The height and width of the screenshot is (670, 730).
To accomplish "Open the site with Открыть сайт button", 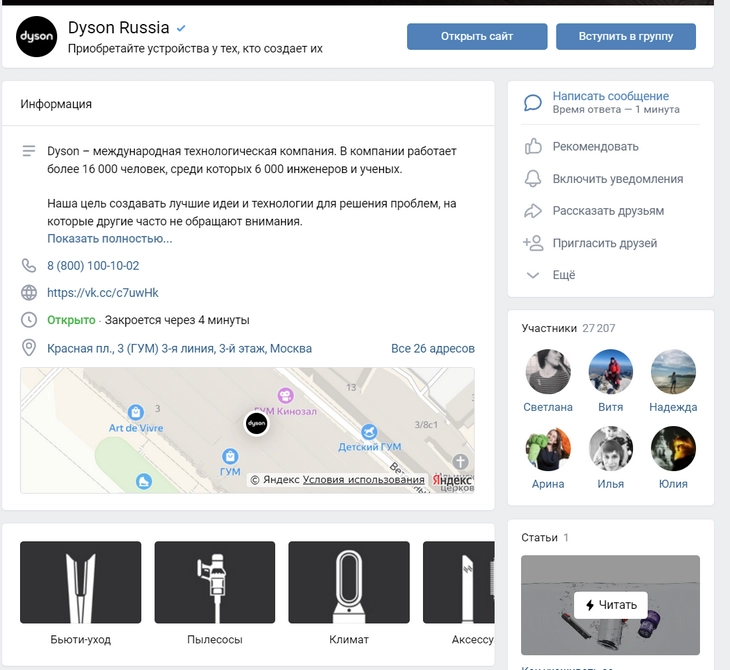I will point(477,36).
